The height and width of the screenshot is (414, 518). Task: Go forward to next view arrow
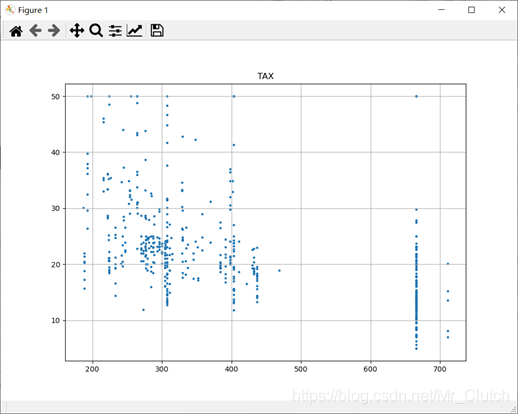pyautogui.click(x=54, y=31)
